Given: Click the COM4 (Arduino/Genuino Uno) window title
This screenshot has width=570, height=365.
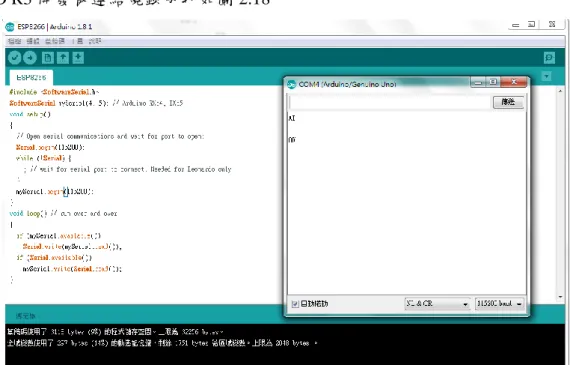Looking at the screenshot, I should coord(347,84).
